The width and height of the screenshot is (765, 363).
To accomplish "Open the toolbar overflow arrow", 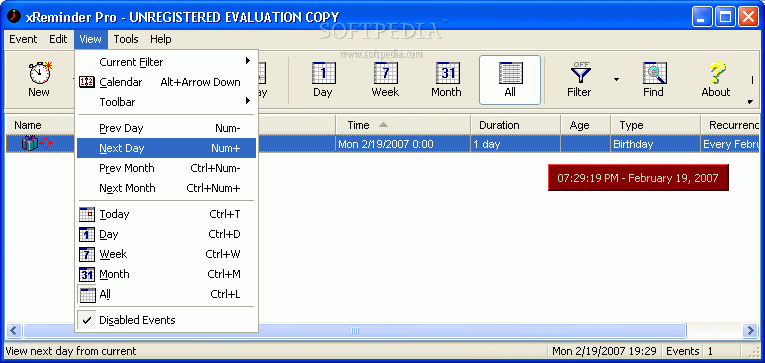I will tap(750, 101).
